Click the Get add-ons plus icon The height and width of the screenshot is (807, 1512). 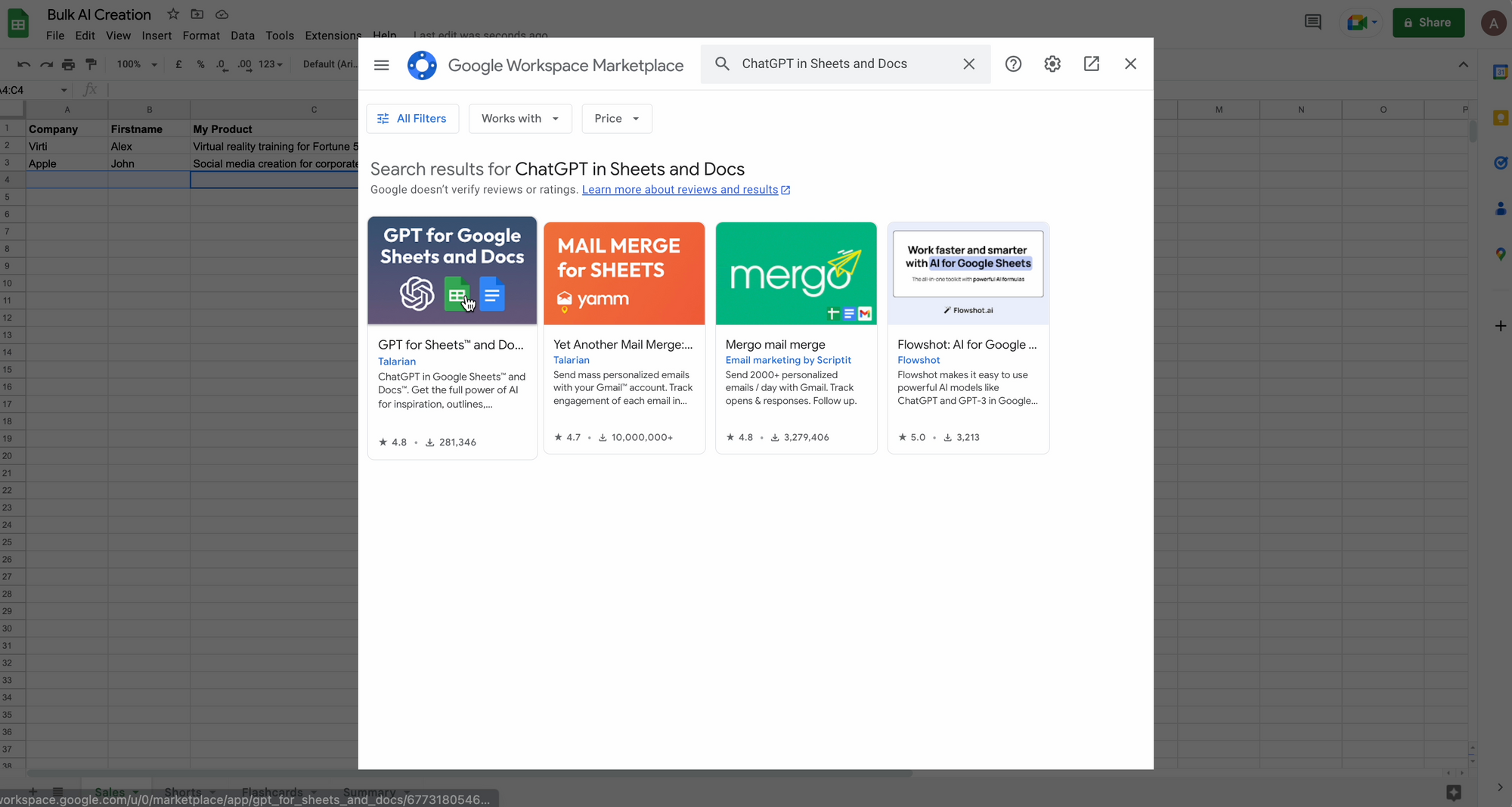pyautogui.click(x=1501, y=326)
